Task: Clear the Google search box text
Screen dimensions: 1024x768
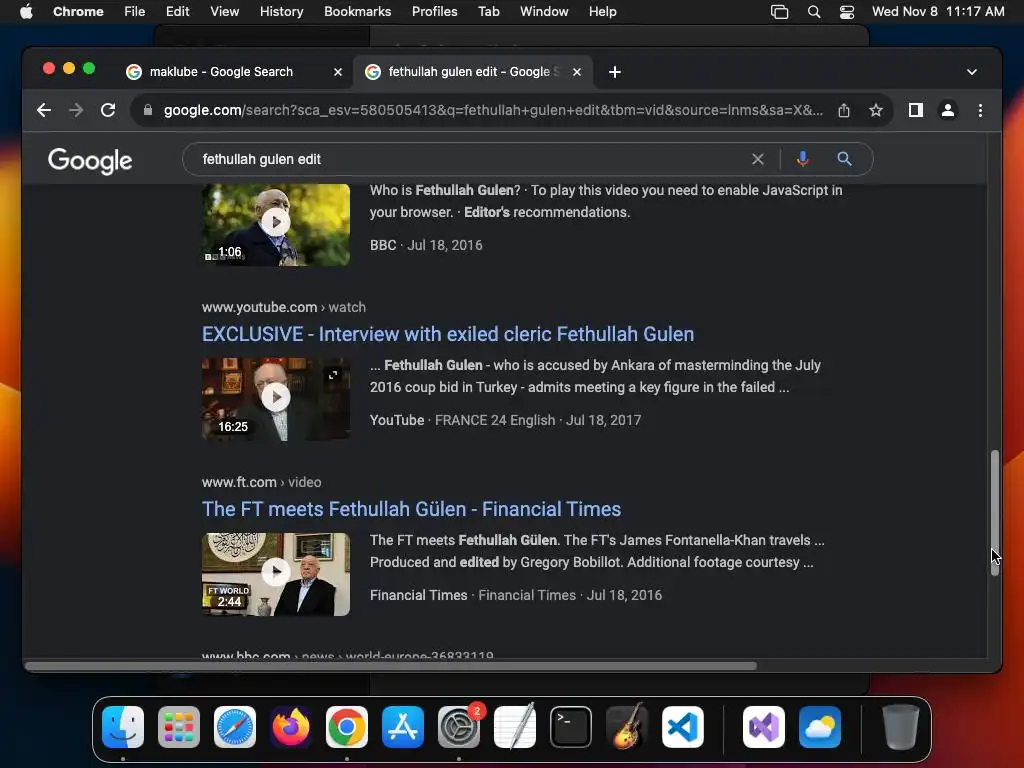Action: [x=758, y=159]
